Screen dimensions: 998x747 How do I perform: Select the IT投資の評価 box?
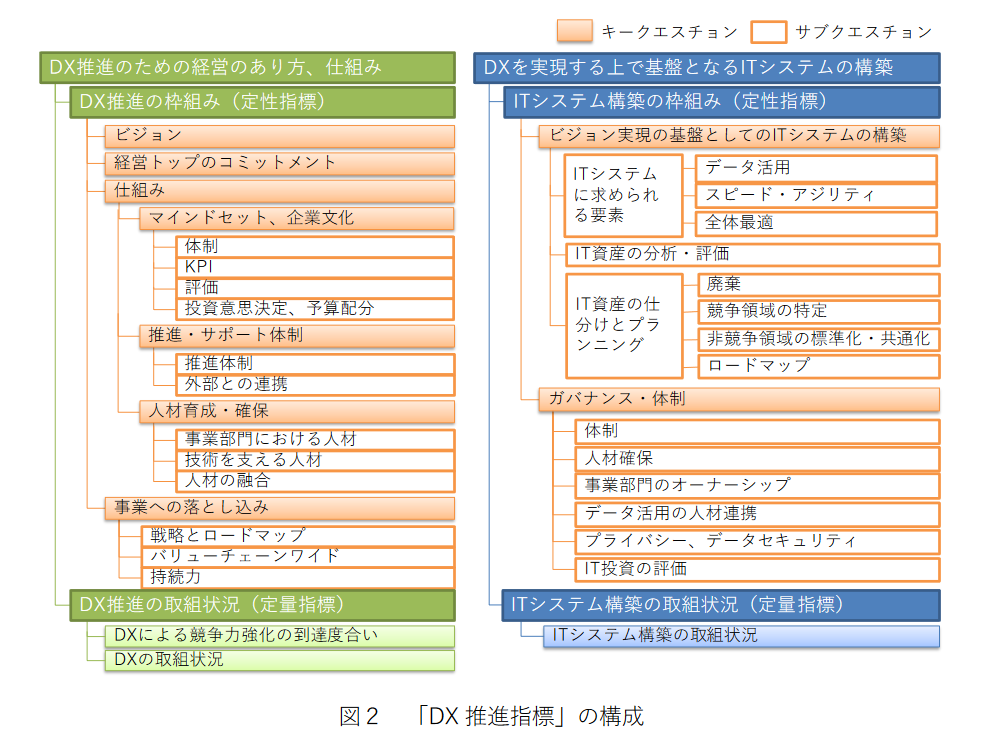pos(758,569)
